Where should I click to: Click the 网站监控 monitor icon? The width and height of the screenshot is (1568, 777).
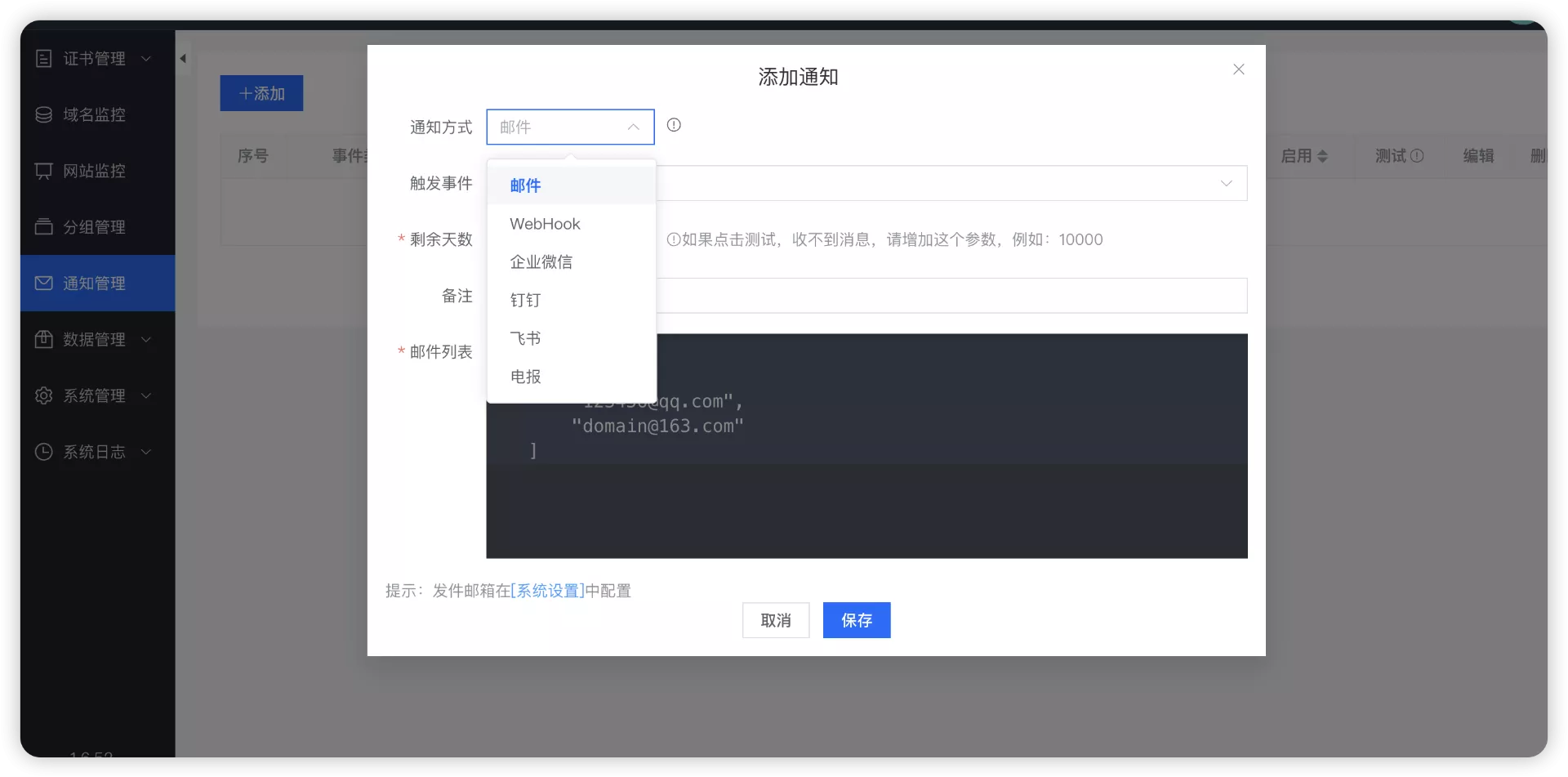(x=44, y=171)
